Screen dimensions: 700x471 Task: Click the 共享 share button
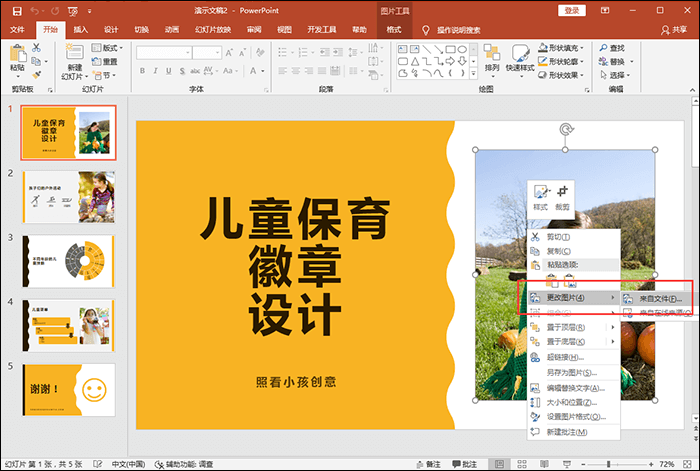674,29
